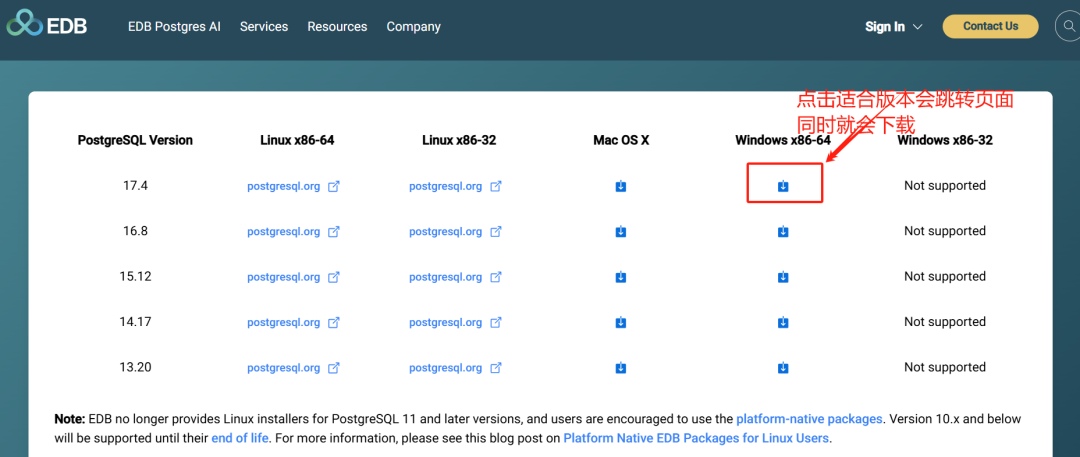Viewport: 1080px width, 457px height.
Task: Click the Windows x86-32 column header
Action: tap(945, 141)
